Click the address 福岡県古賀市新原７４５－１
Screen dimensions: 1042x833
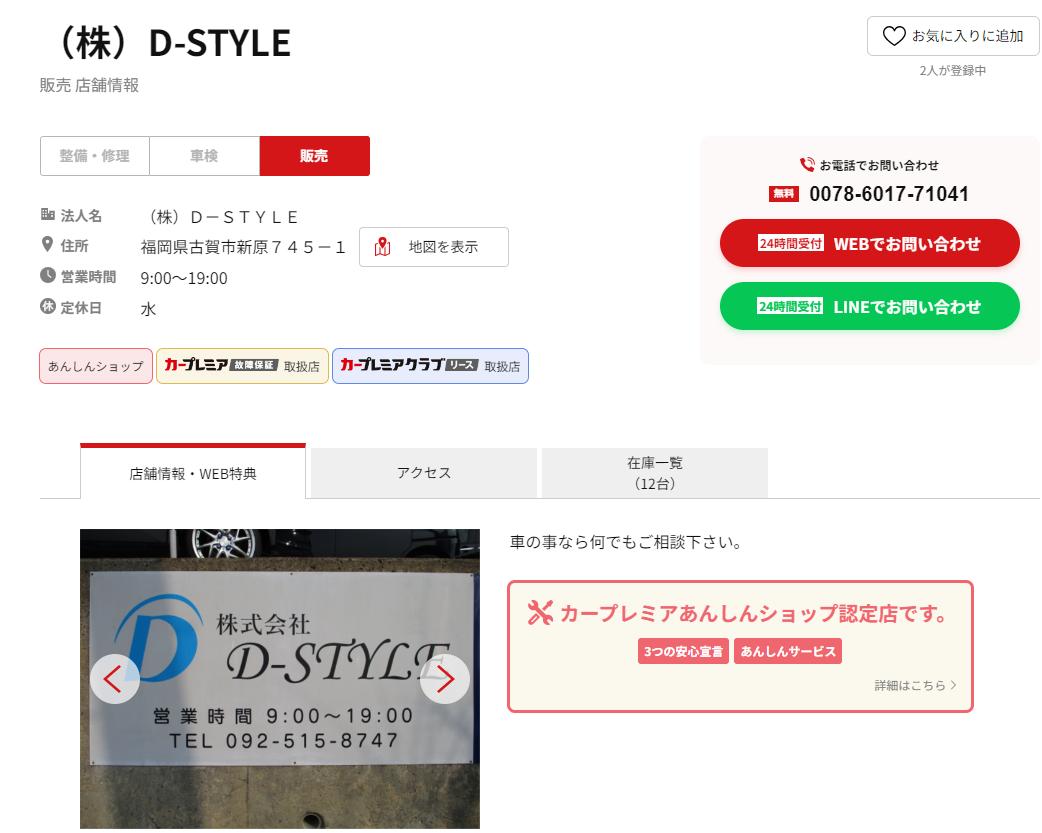click(243, 247)
